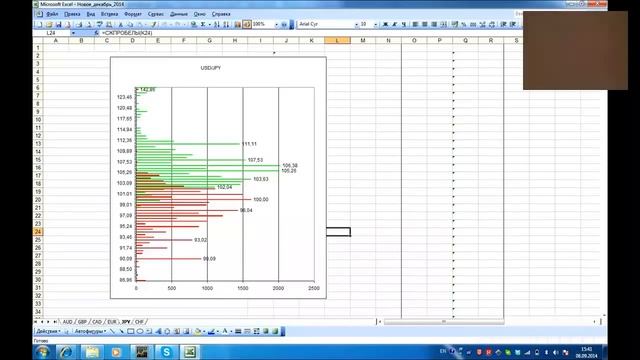Click the USD/JPY chart title
This screenshot has height=360, width=640.
point(211,68)
